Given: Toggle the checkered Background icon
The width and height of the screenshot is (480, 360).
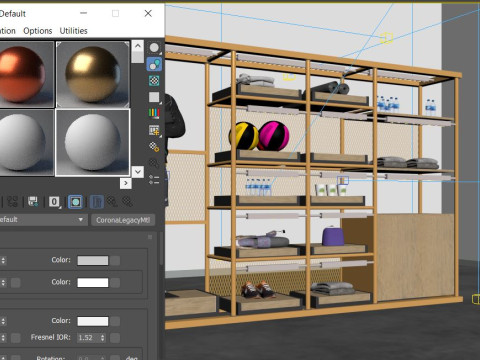Looking at the screenshot, I should [154, 81].
